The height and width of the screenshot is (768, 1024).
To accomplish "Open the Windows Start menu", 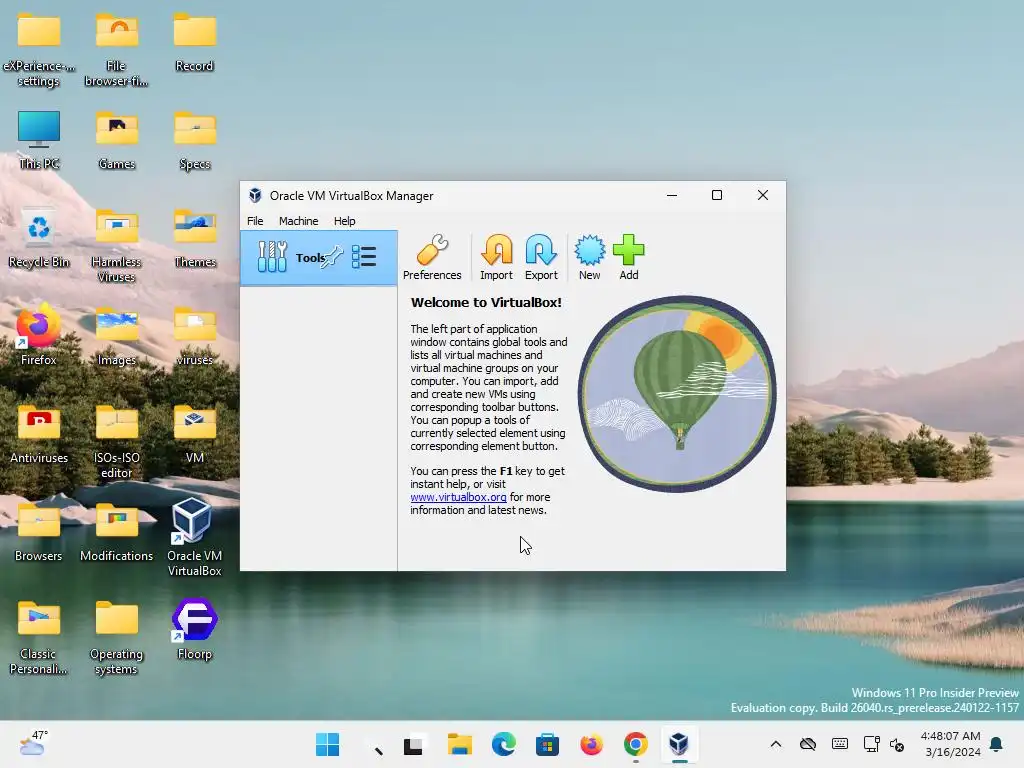I will coord(327,744).
